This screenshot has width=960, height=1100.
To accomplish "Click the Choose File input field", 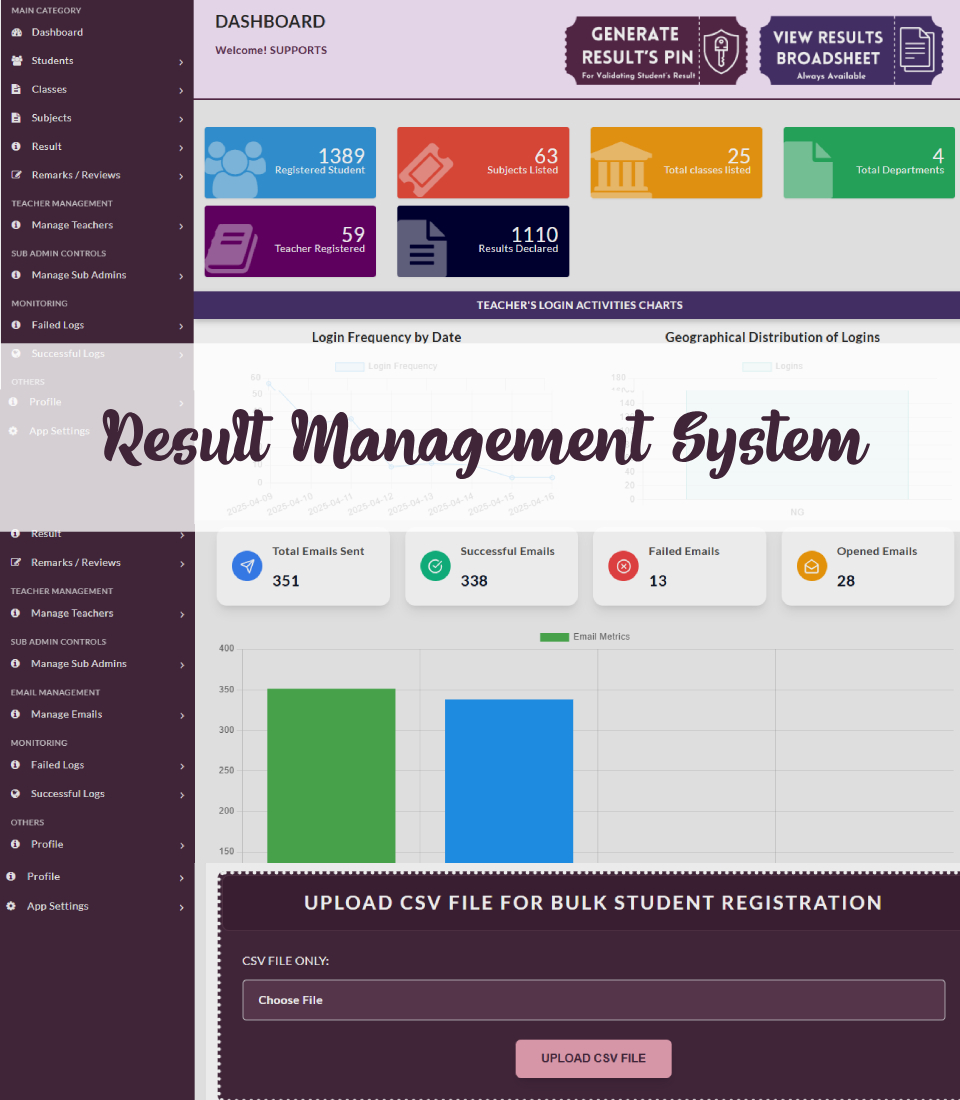I will (x=594, y=1000).
